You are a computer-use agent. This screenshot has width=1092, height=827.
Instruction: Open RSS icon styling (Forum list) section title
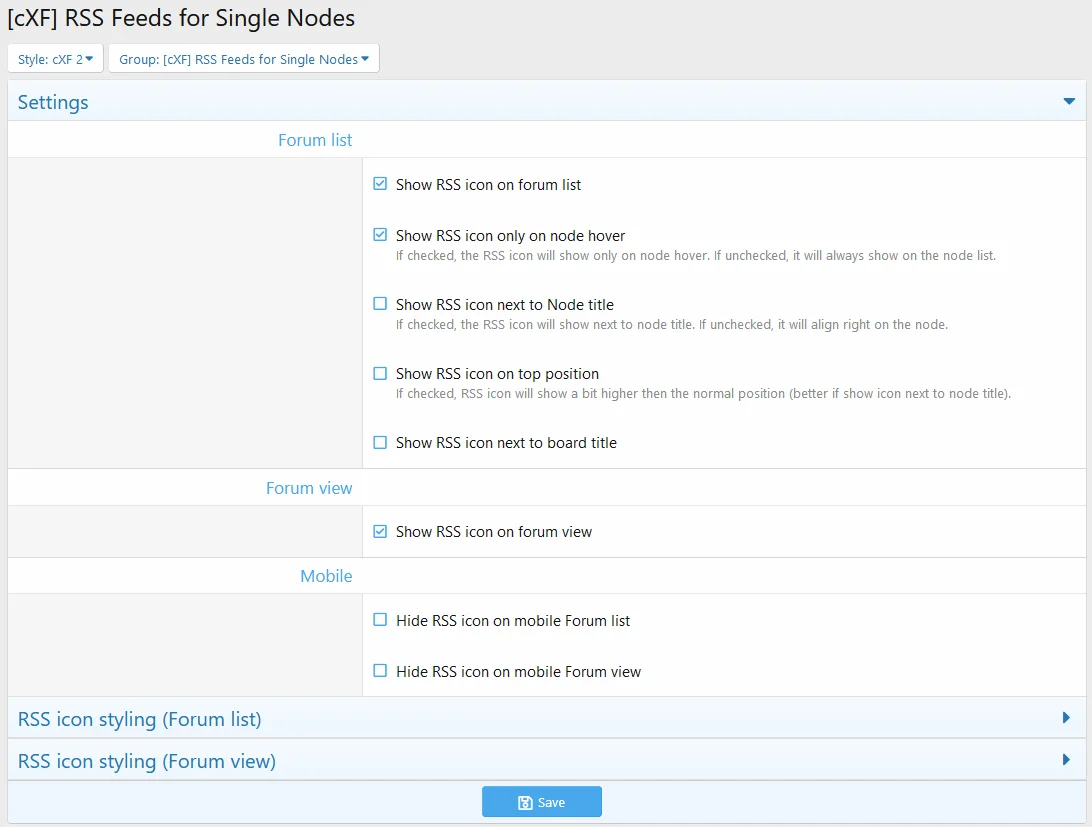pos(139,719)
